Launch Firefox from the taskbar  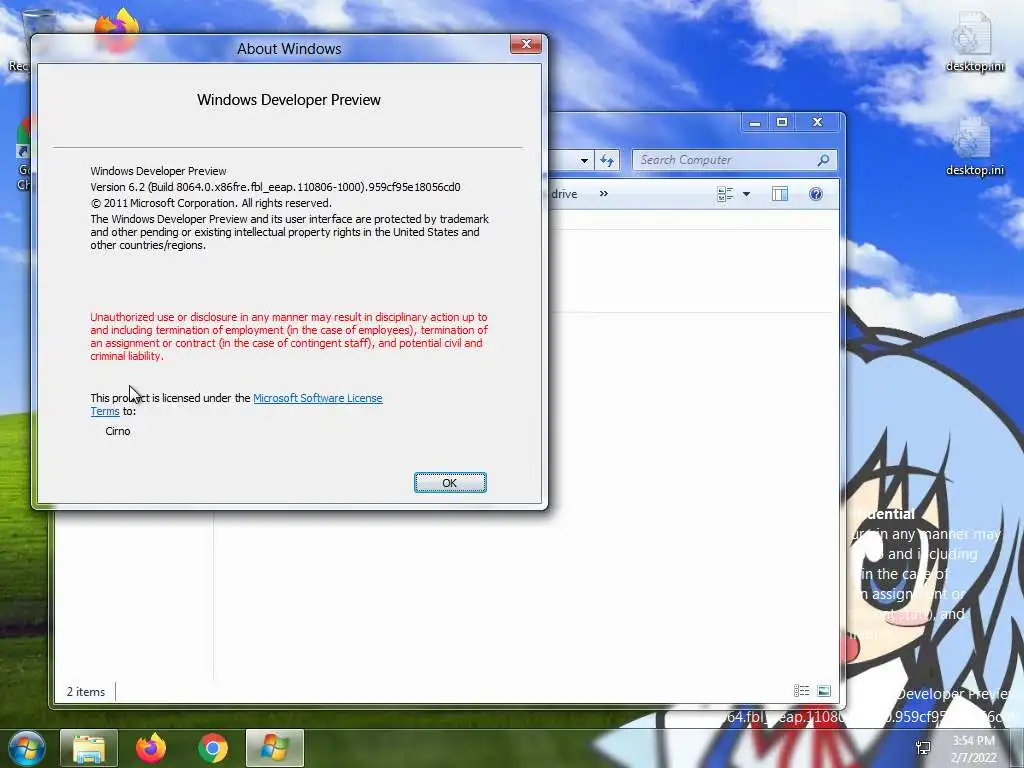[x=151, y=748]
